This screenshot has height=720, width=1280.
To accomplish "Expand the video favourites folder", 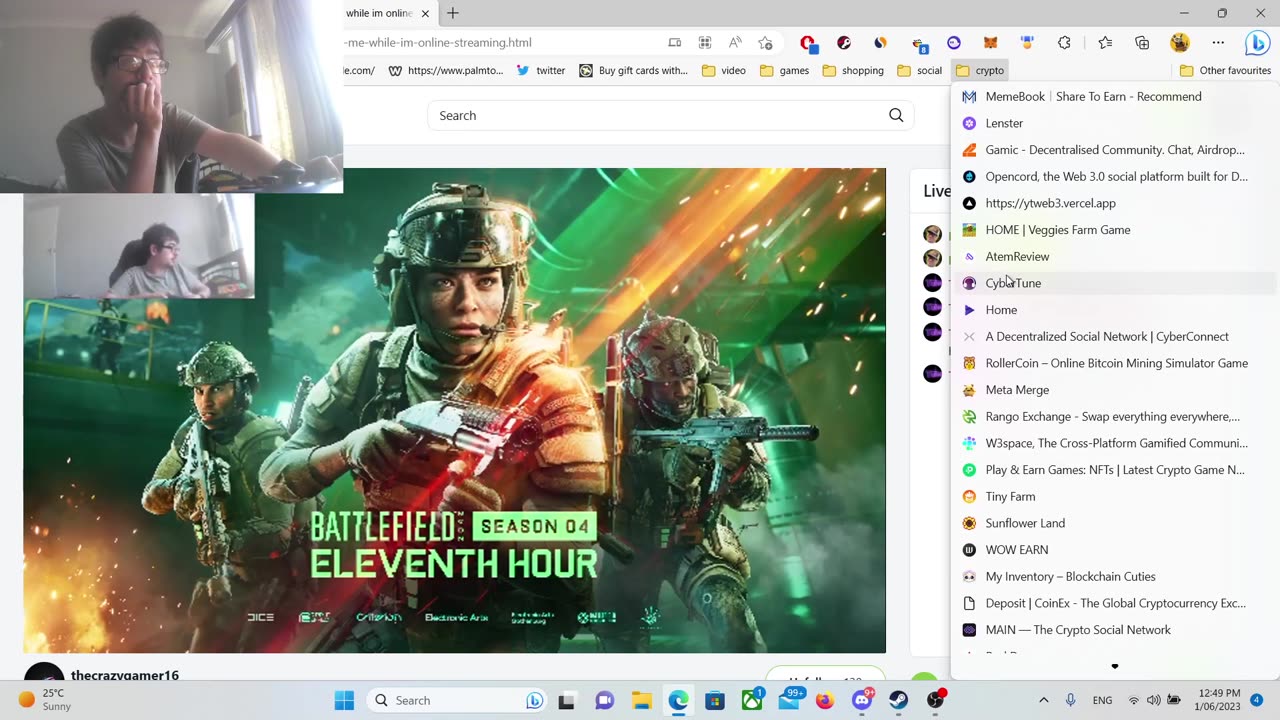I will (724, 70).
